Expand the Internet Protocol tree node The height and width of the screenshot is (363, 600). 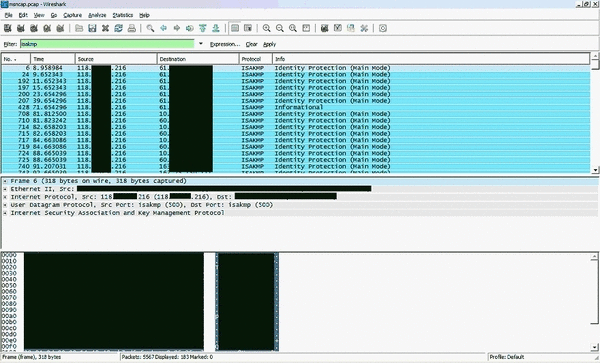(x=5, y=197)
